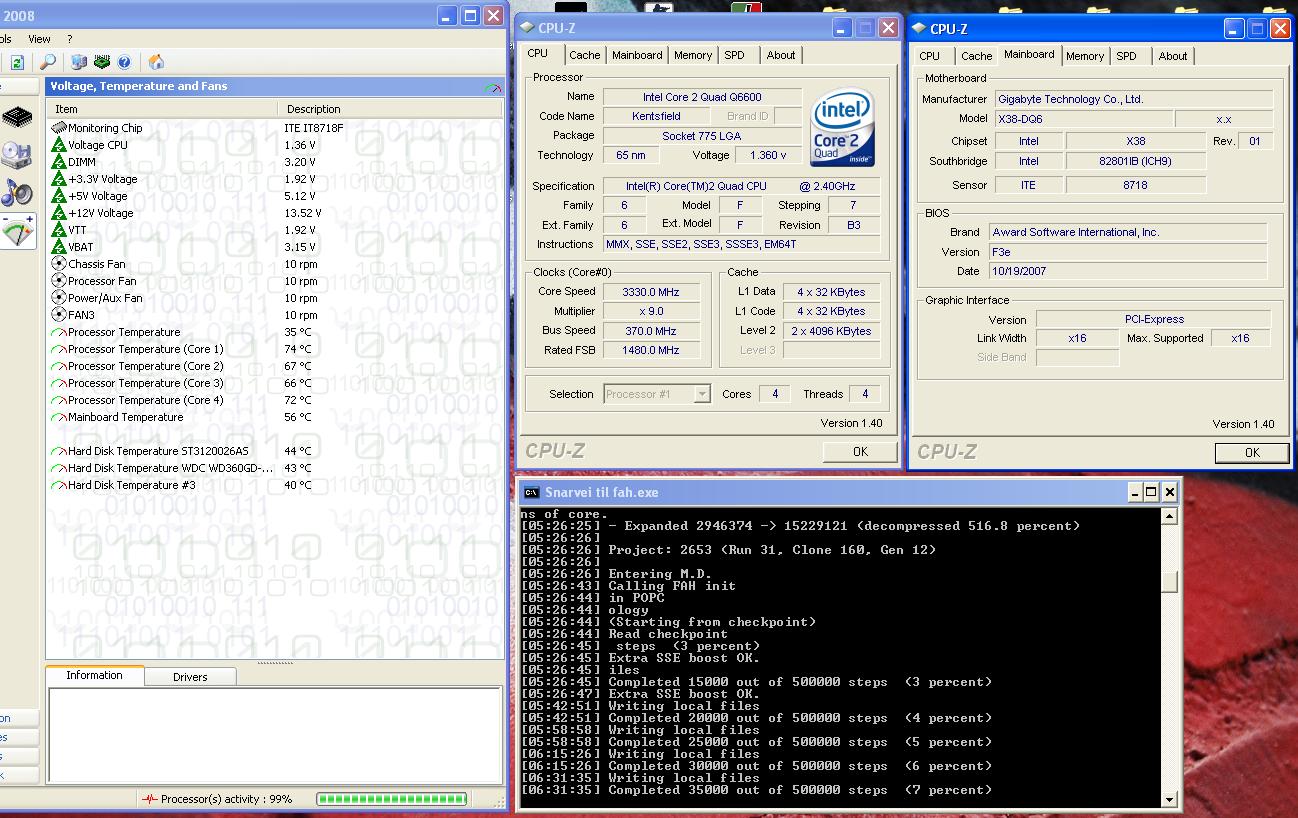Select the +12V Voltage row

click(275, 213)
